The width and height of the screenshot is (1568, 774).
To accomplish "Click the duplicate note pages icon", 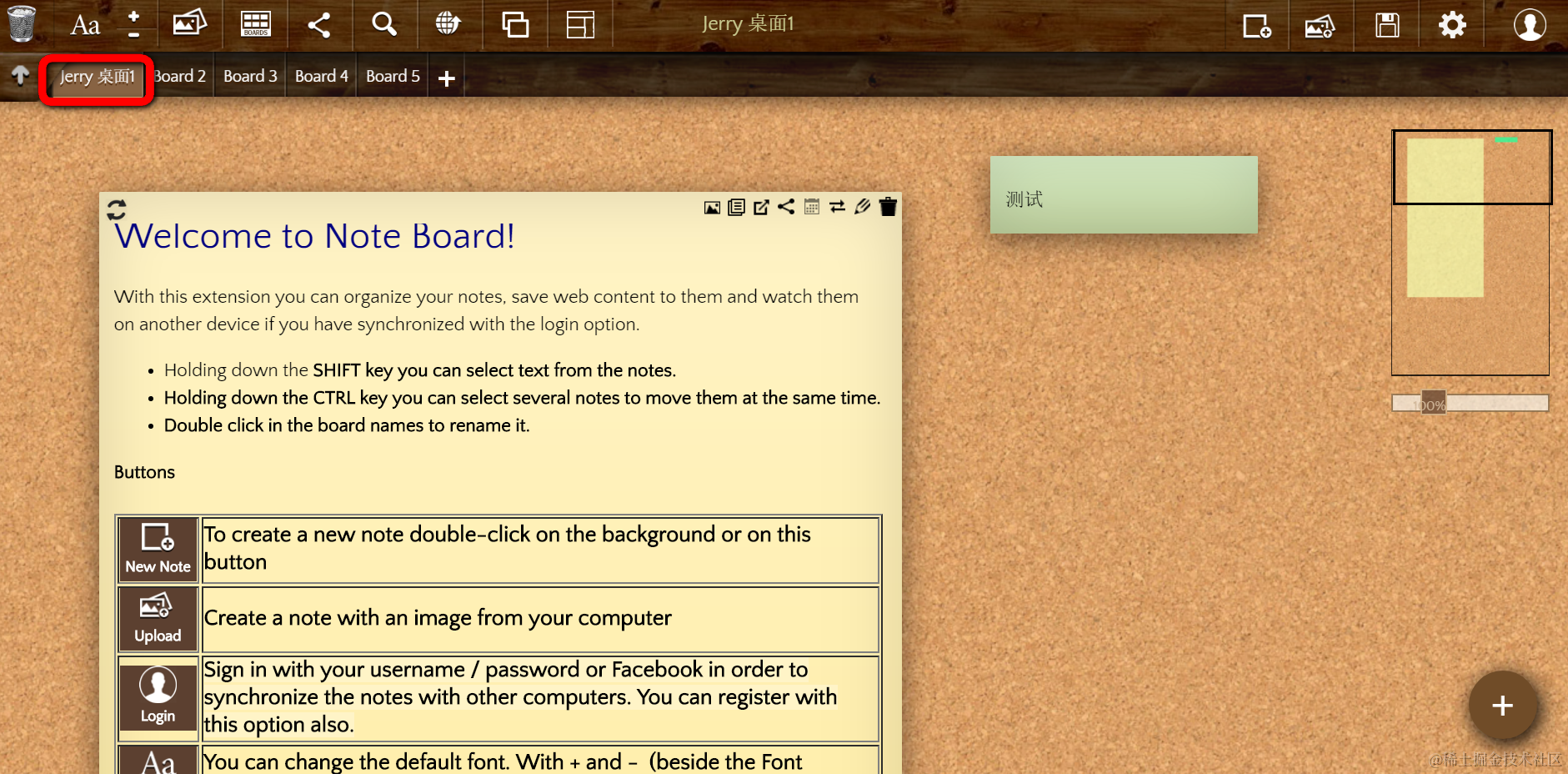I will tap(736, 207).
